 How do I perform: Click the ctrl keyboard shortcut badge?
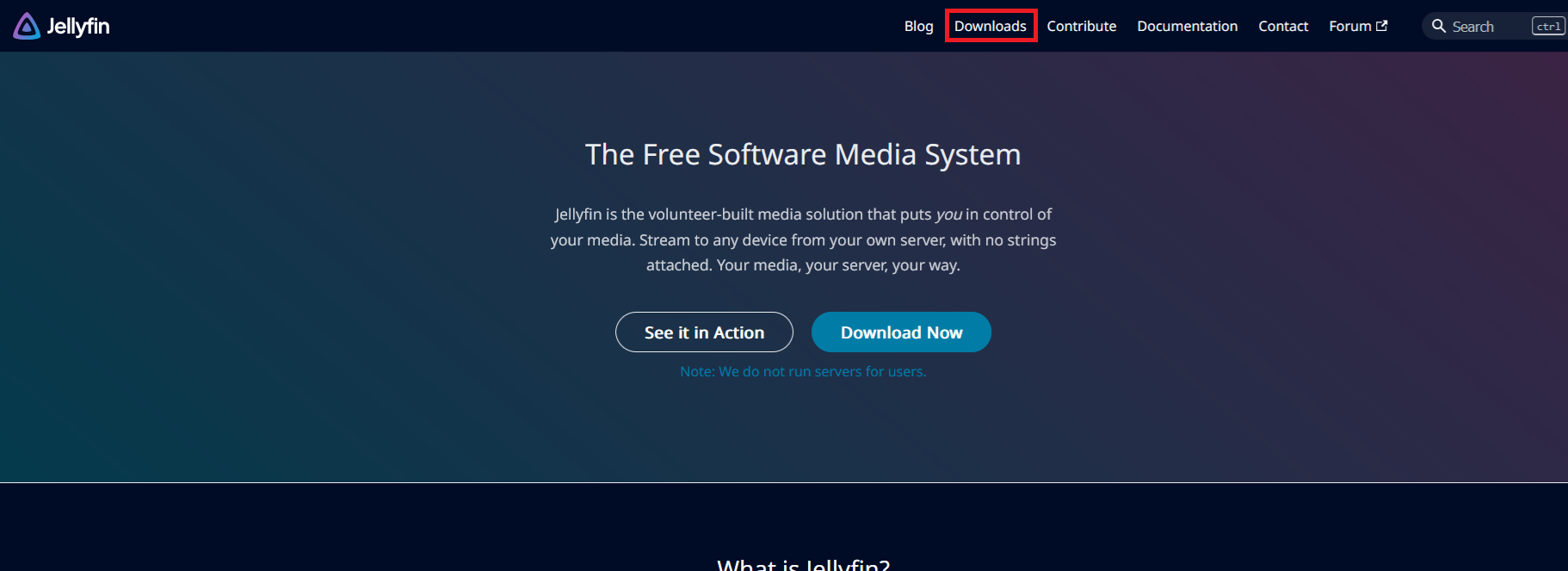point(1547,27)
